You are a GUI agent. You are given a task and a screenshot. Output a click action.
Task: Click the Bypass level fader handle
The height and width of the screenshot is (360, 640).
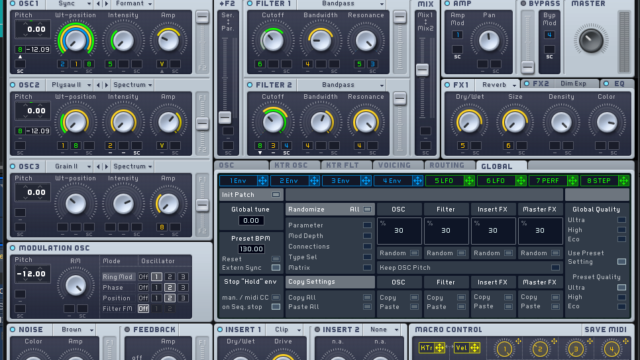pos(527,67)
